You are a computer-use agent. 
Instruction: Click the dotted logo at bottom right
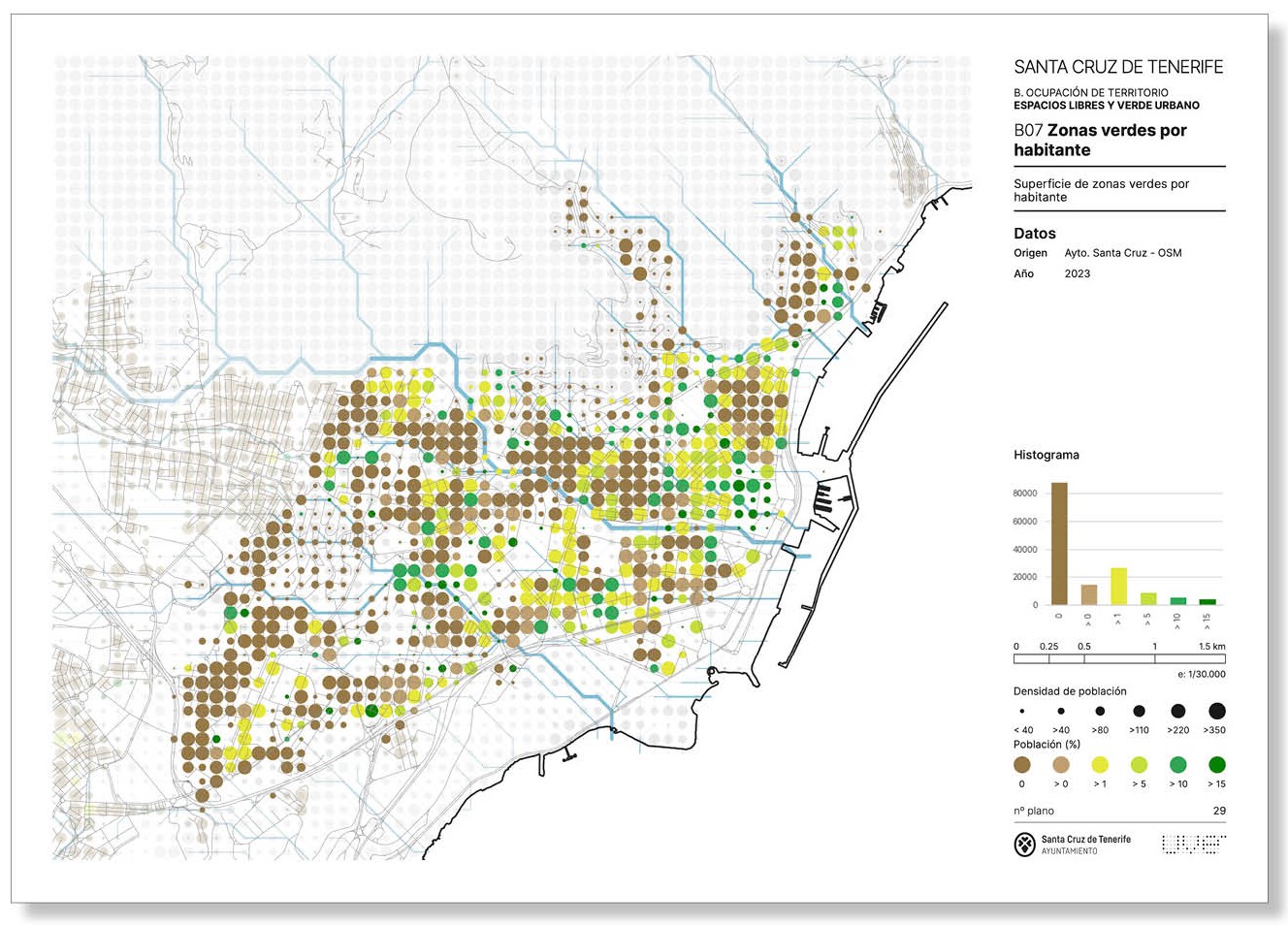pyautogui.click(x=1193, y=845)
